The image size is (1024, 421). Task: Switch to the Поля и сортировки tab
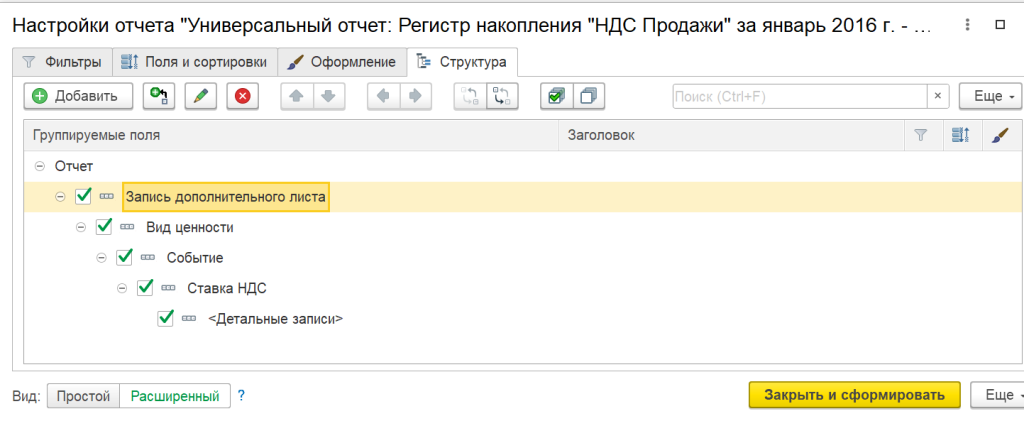coord(195,62)
